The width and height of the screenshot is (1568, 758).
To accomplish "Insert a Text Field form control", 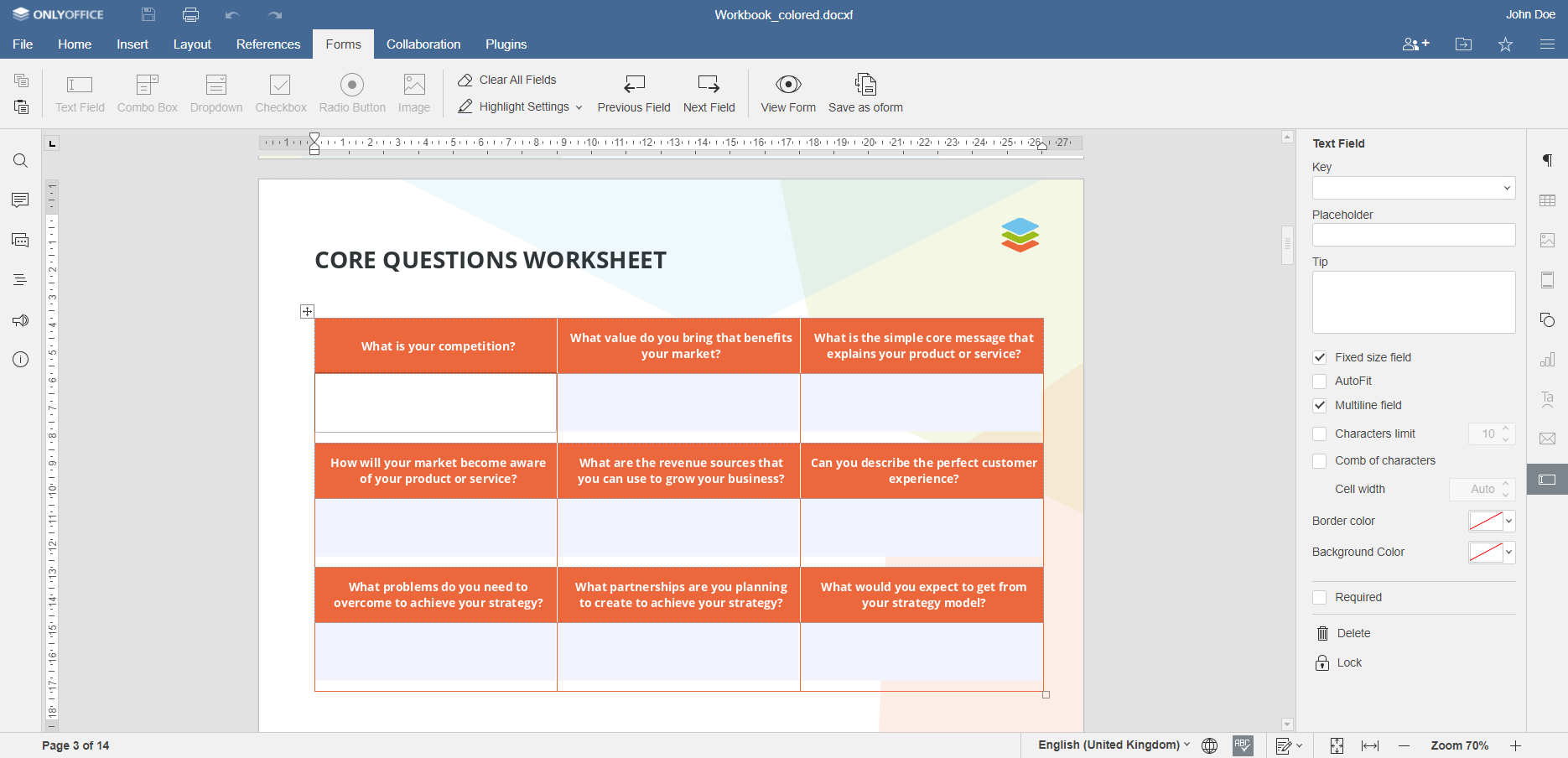I will click(x=79, y=92).
